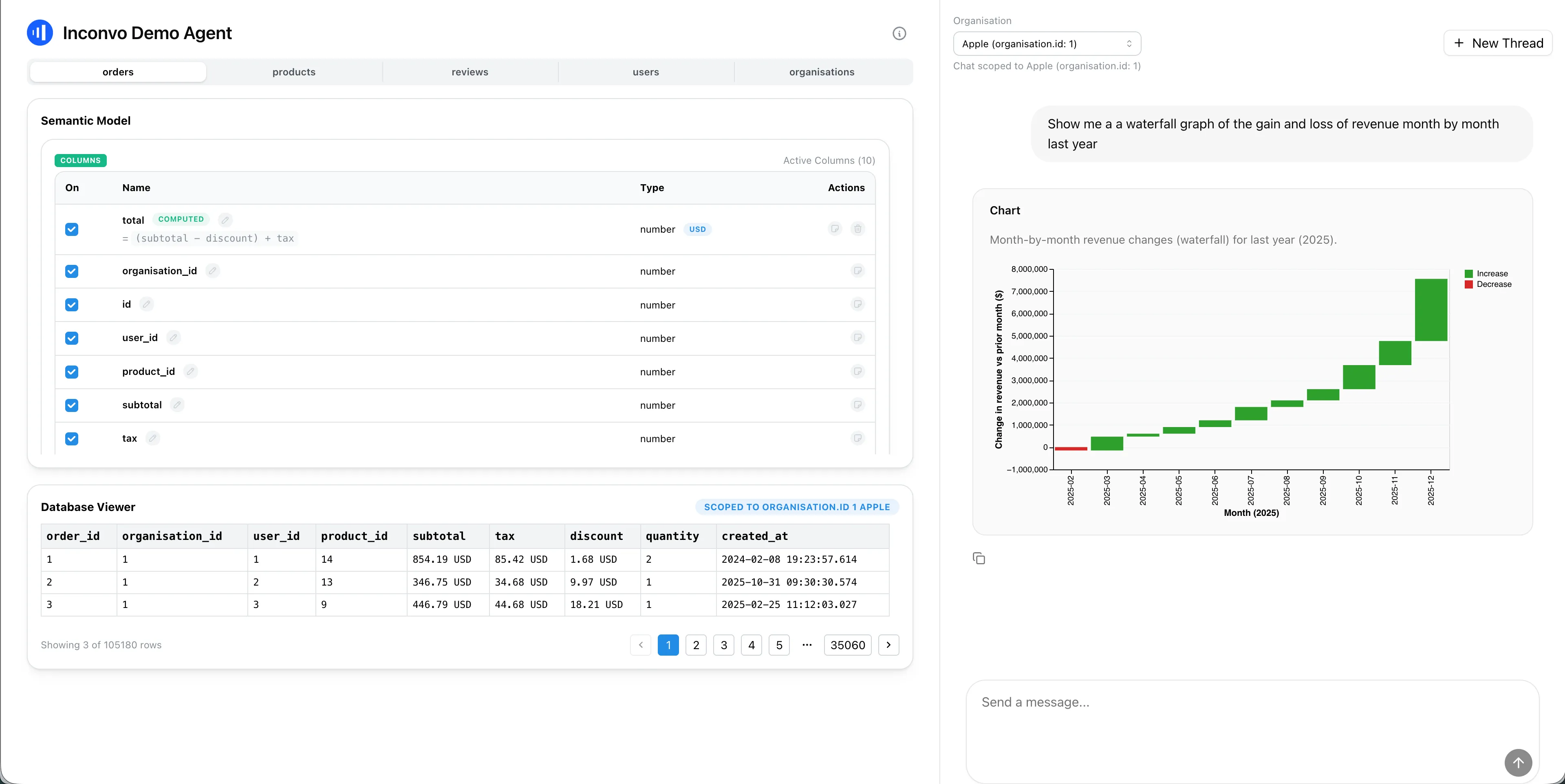Image resolution: width=1565 pixels, height=784 pixels.
Task: Click copy icon below the chart
Action: (979, 558)
